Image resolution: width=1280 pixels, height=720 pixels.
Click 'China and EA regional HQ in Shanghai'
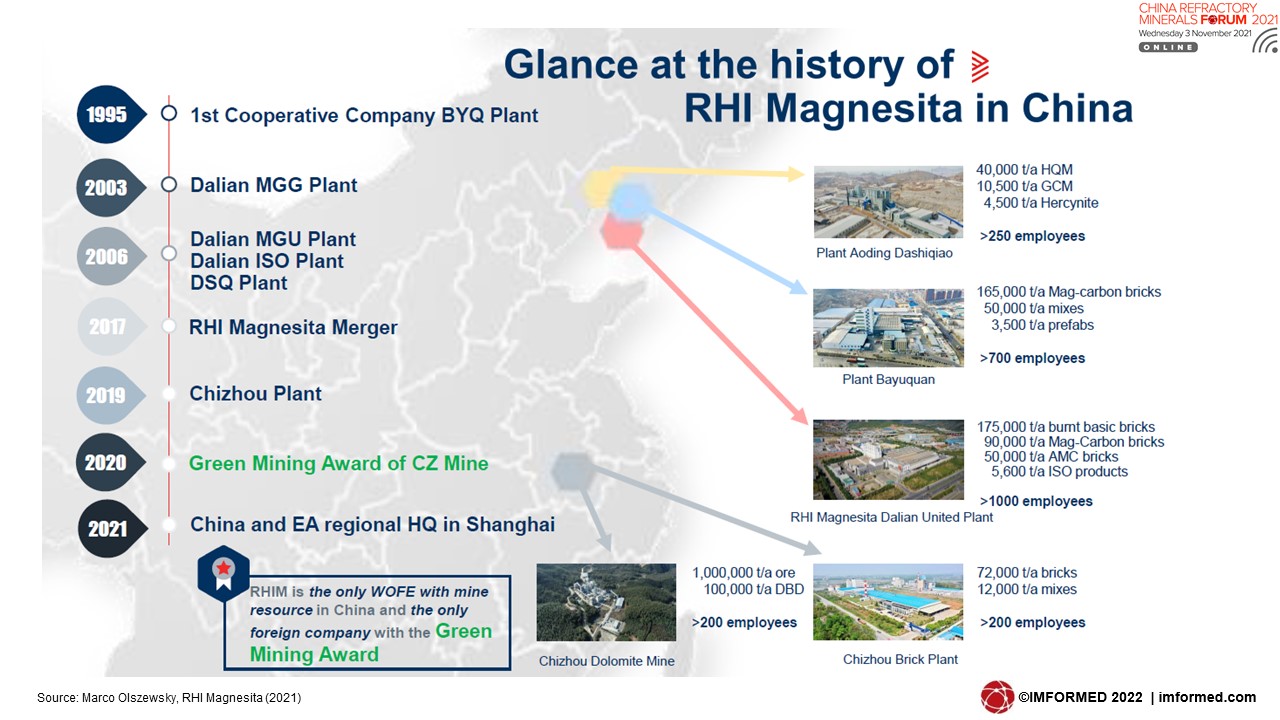tap(373, 525)
